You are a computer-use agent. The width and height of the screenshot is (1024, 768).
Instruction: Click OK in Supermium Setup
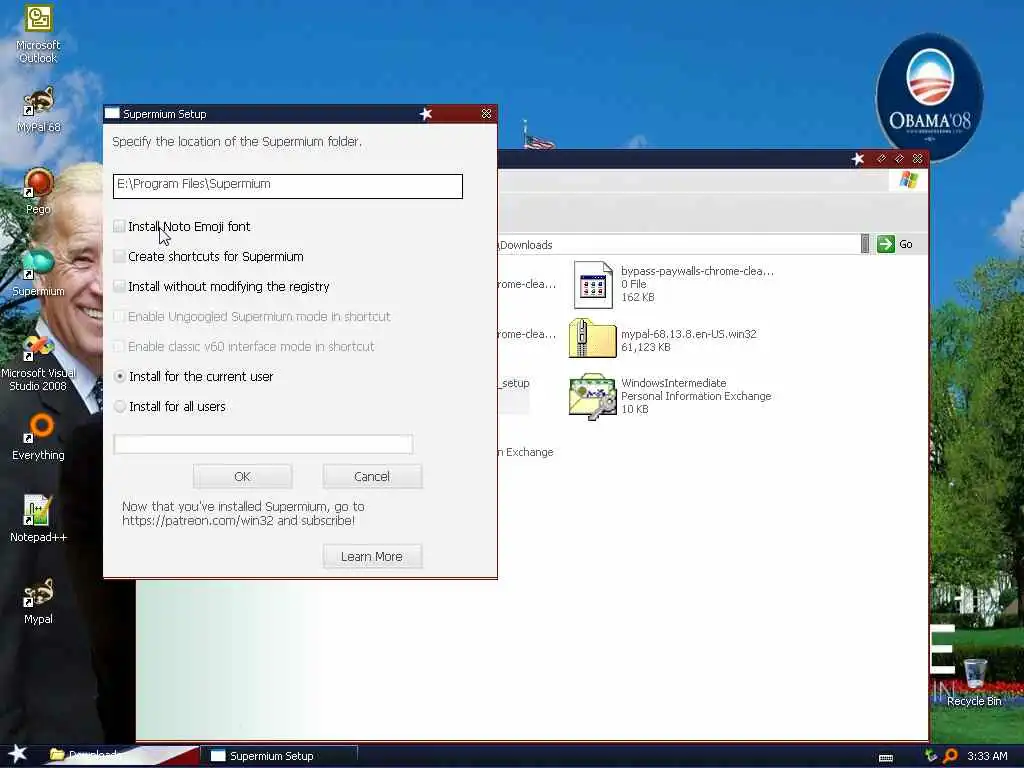[242, 477]
